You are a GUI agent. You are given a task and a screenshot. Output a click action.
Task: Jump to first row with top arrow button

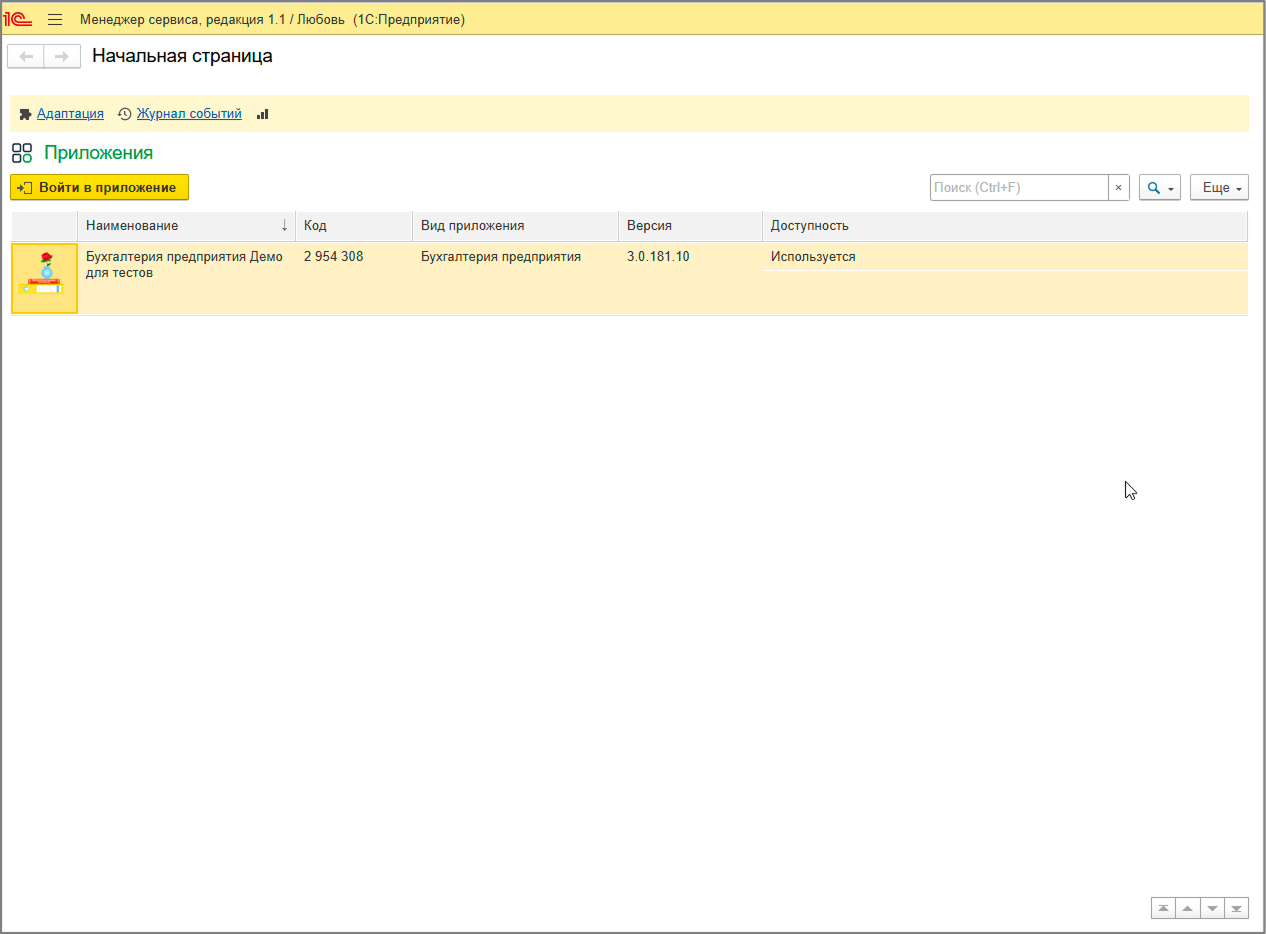coord(1163,908)
